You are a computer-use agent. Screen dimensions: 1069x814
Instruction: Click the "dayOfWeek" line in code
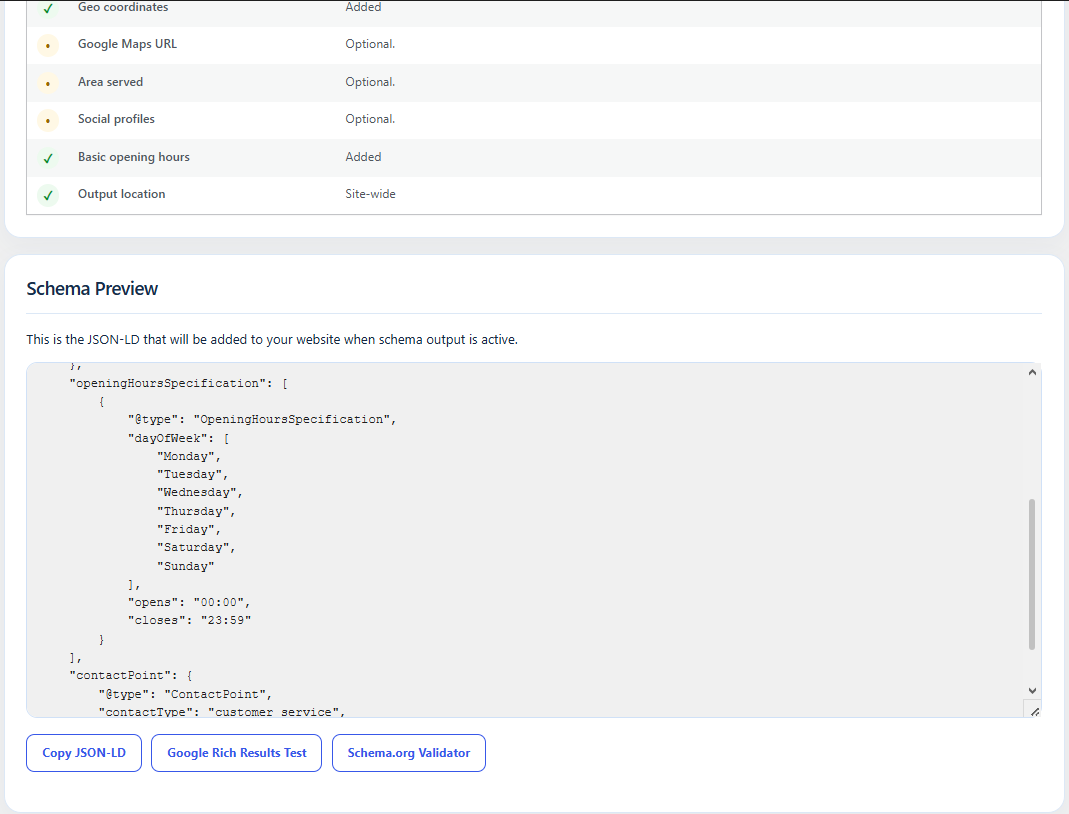[x=179, y=438]
